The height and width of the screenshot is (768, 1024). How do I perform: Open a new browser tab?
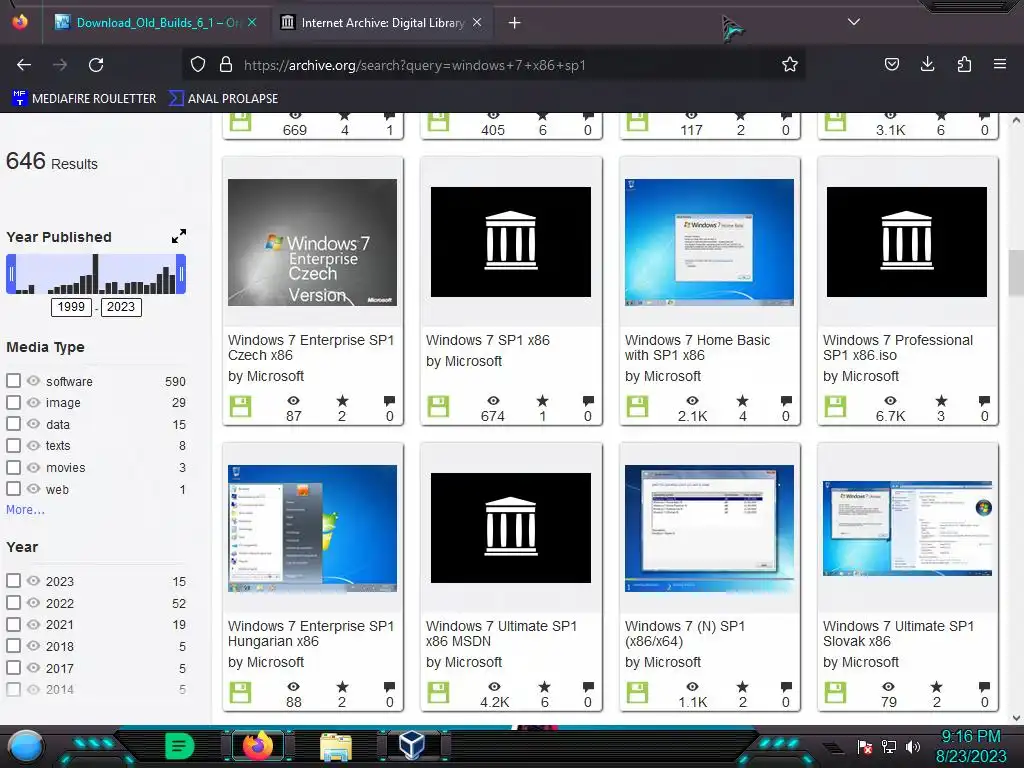pos(515,23)
